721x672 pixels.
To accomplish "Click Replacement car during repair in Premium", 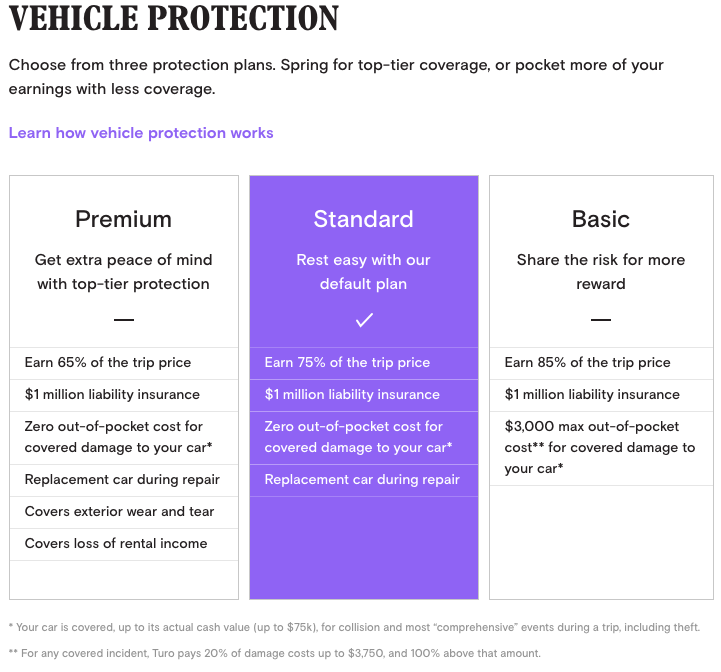I will [x=124, y=480].
